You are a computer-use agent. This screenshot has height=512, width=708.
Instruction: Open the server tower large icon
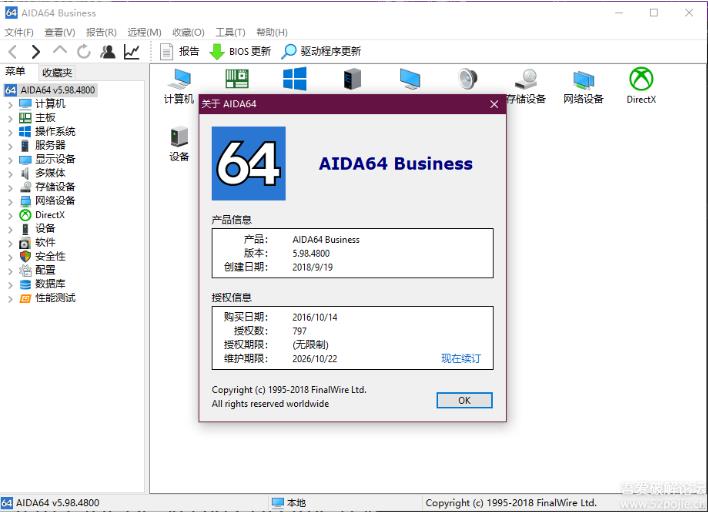pos(352,79)
